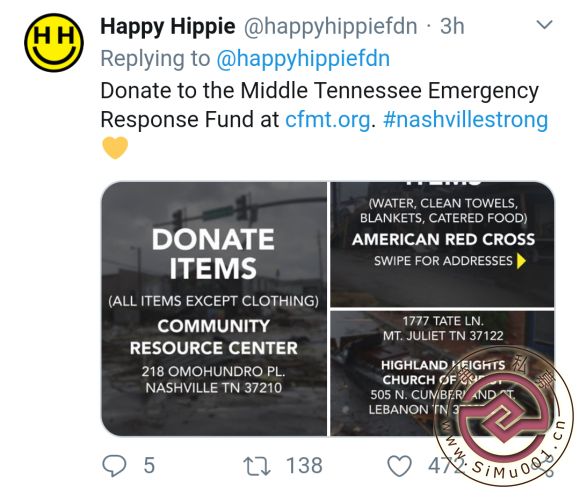Click the yellow swipe arrow in image
This screenshot has height=492, width=580.
click(x=521, y=261)
